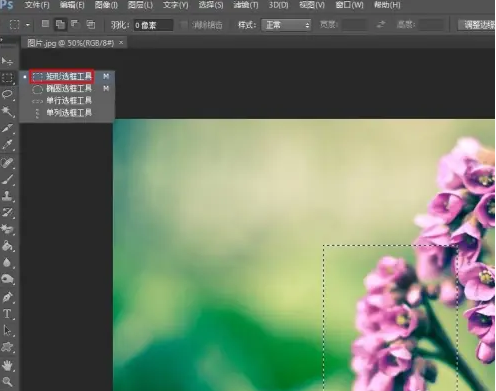Screen dimensions: 496x391
Task: Select the Rectangular Marquee tool in toolbar
Action: [7, 77]
